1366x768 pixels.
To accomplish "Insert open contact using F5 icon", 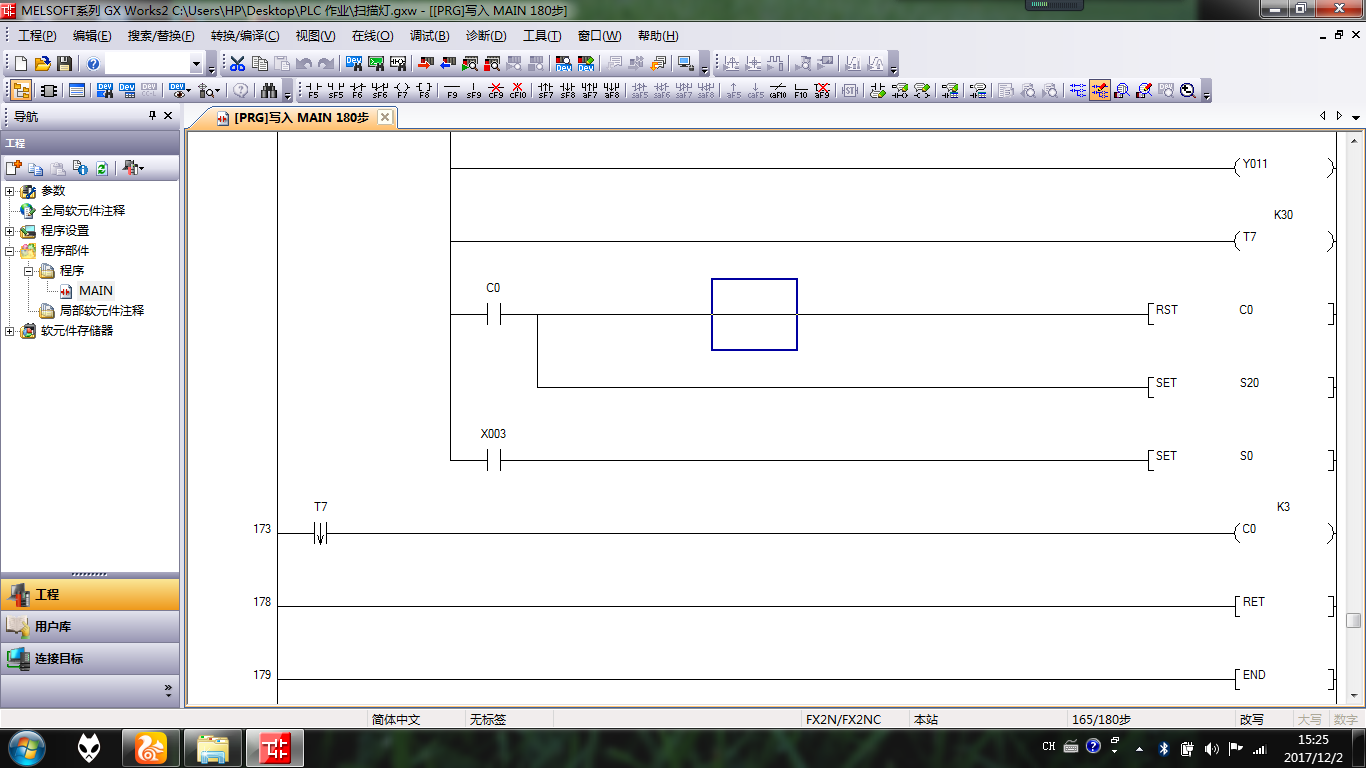I will coord(313,91).
